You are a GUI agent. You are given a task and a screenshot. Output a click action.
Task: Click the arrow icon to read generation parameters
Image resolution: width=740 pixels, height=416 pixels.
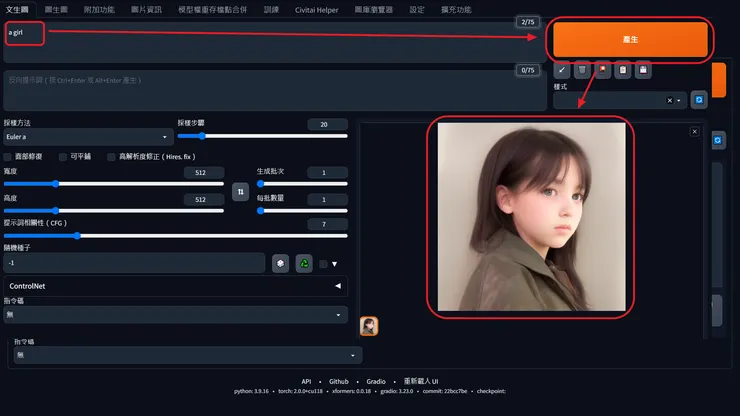coord(562,70)
